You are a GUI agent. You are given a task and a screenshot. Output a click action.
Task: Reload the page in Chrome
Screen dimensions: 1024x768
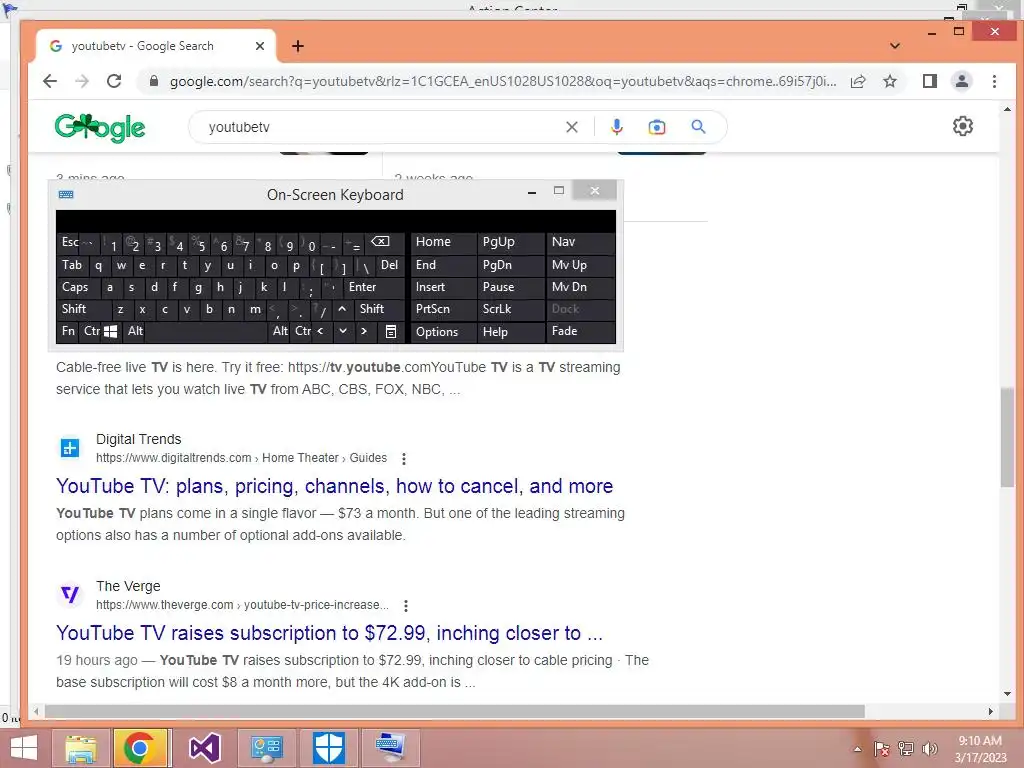click(x=114, y=81)
